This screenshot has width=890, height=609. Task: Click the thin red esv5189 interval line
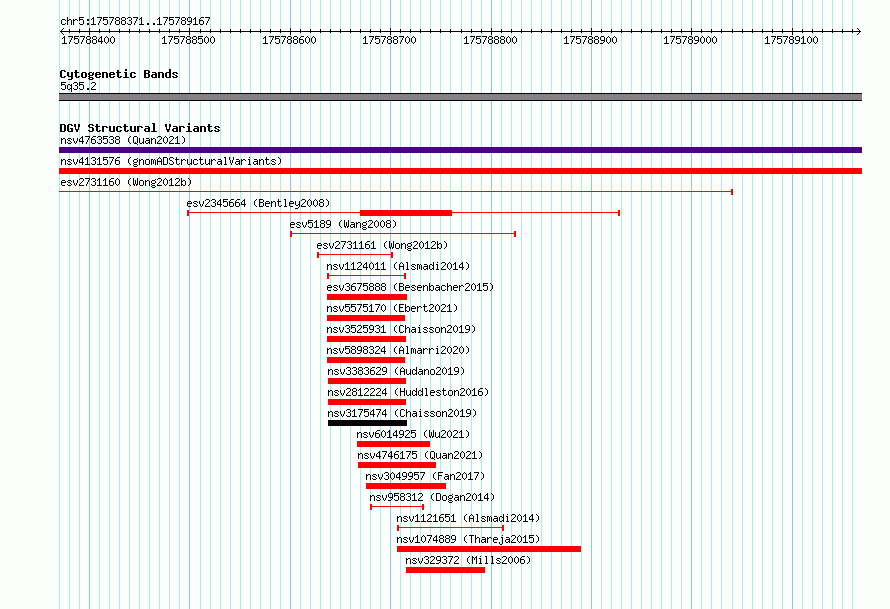403,234
